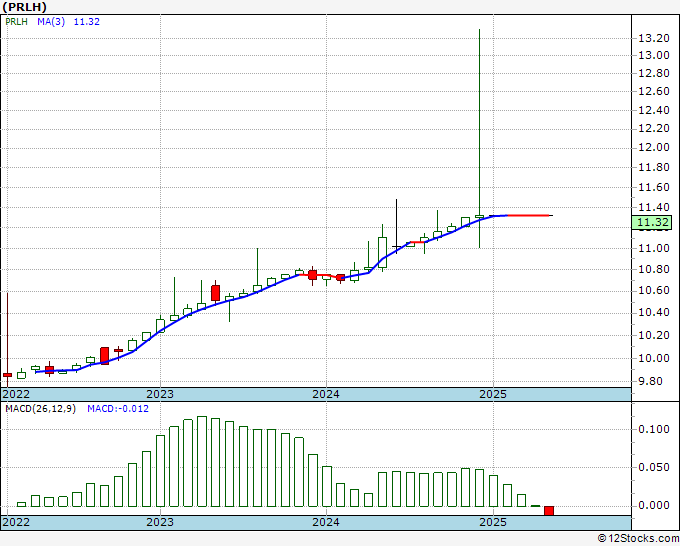Click the 12Stocks.com watermark link
This screenshot has width=680, height=546.
click(x=638, y=538)
